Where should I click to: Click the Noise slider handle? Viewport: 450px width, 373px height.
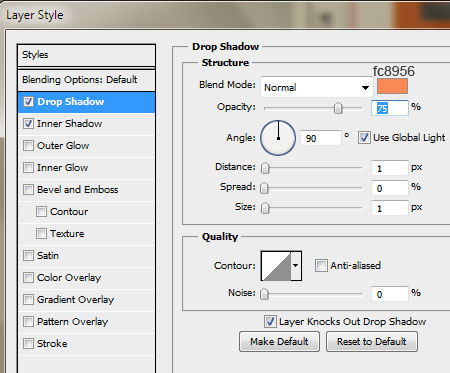pyautogui.click(x=264, y=294)
